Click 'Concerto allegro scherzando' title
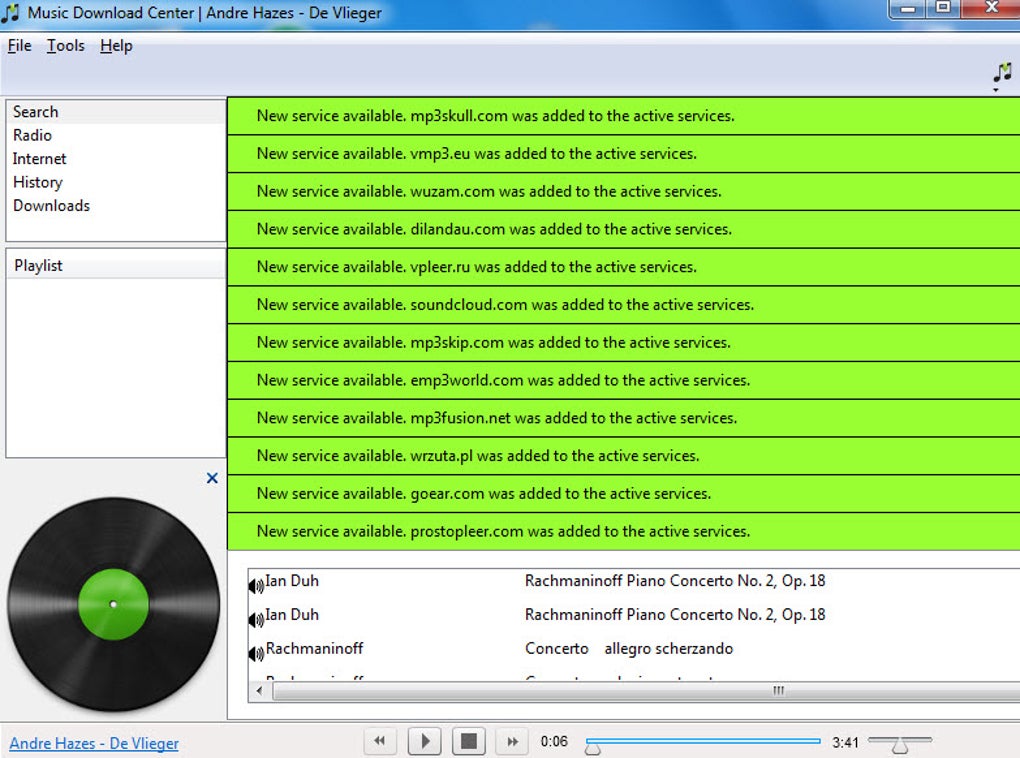This screenshot has height=758, width=1020. point(628,649)
